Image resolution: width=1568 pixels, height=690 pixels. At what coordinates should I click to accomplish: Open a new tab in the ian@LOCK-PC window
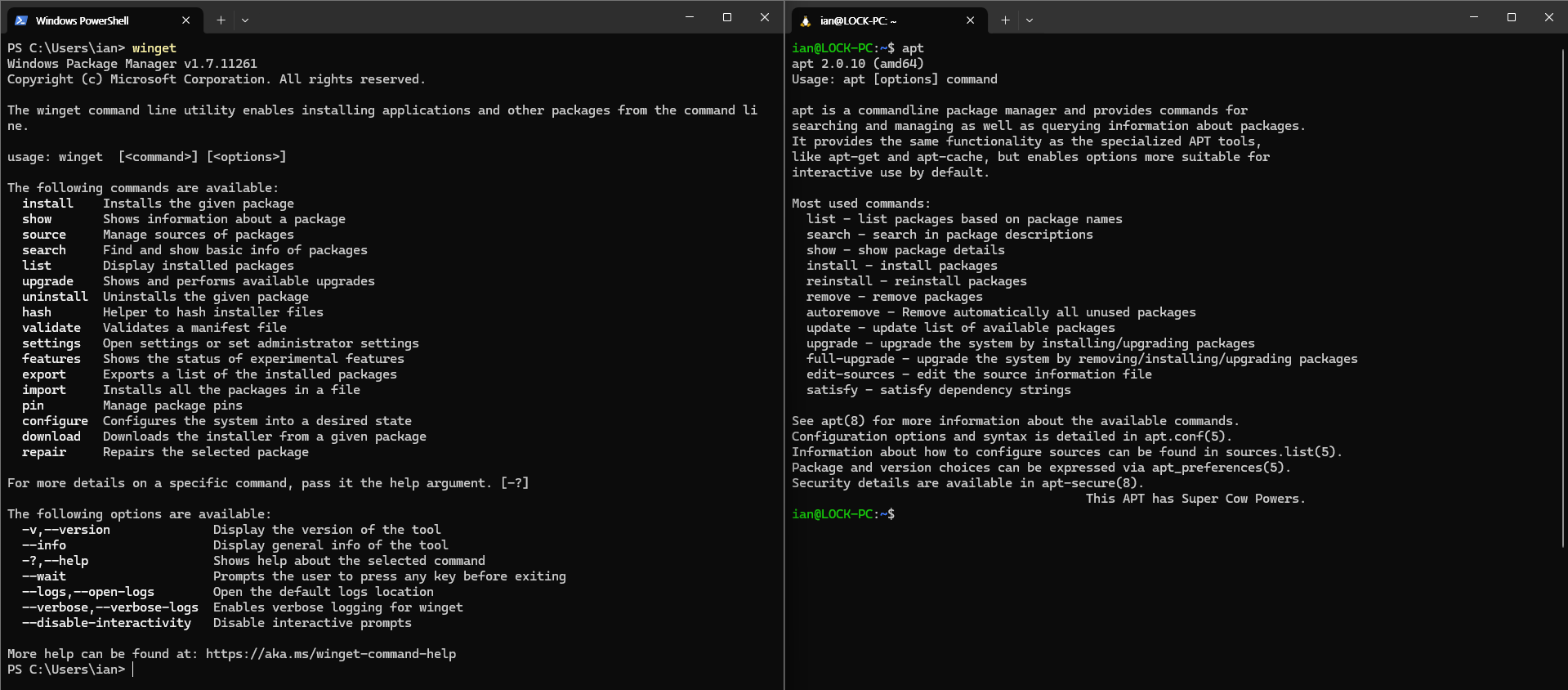click(x=1005, y=20)
